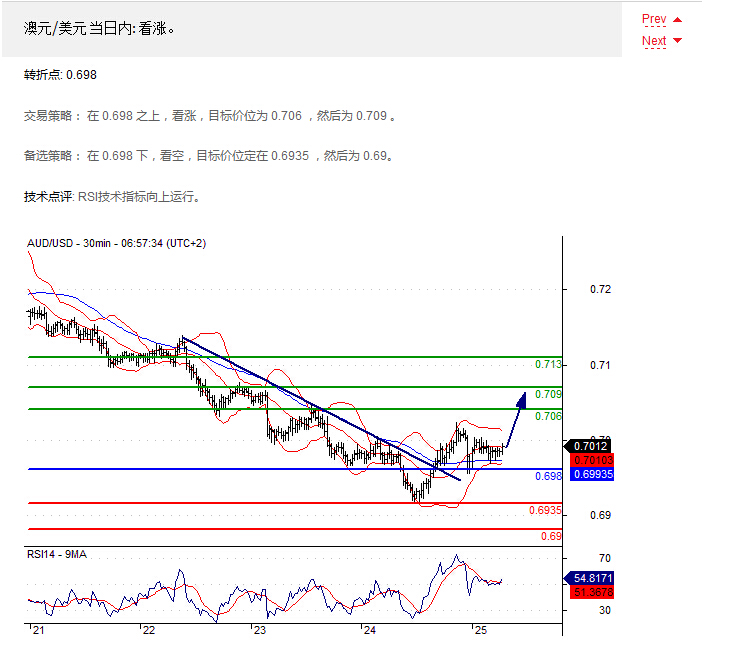Click the 0.69 price axis label
The height and width of the screenshot is (649, 734).
600,515
